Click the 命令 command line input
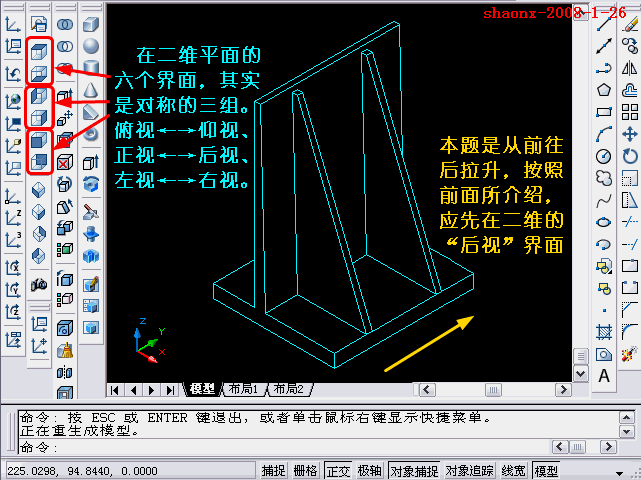 [300, 447]
